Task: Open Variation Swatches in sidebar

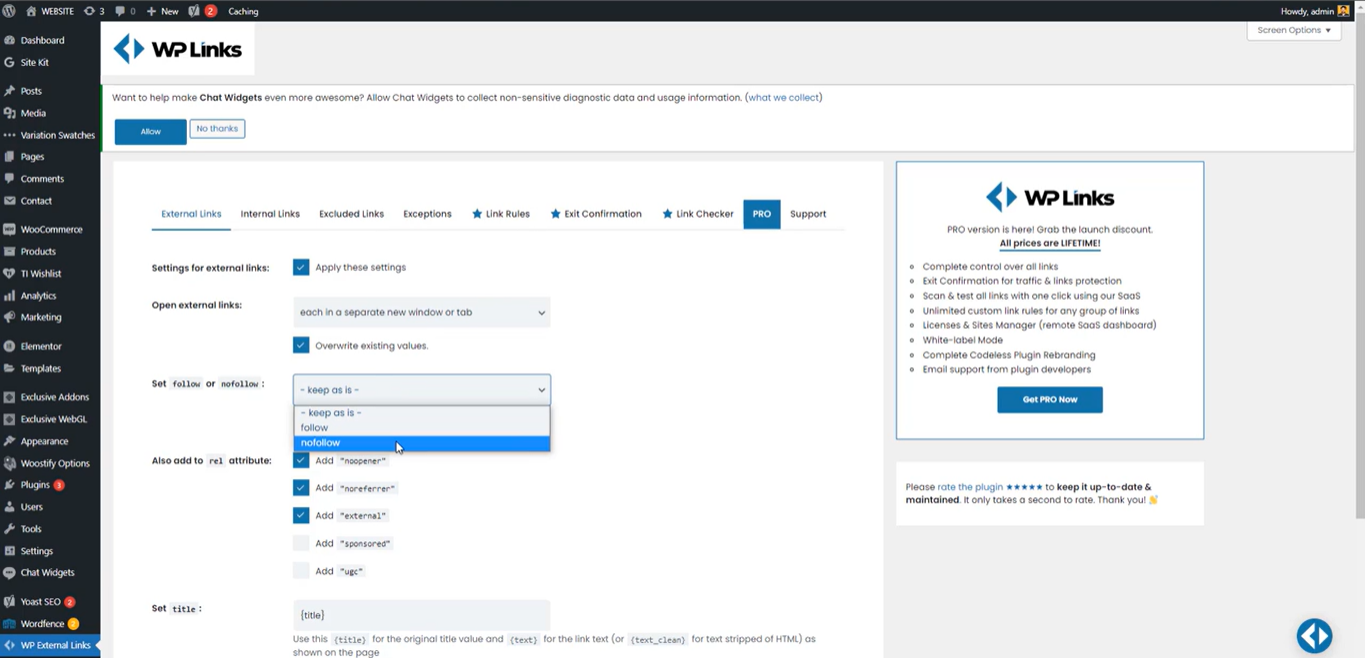Action: (57, 135)
